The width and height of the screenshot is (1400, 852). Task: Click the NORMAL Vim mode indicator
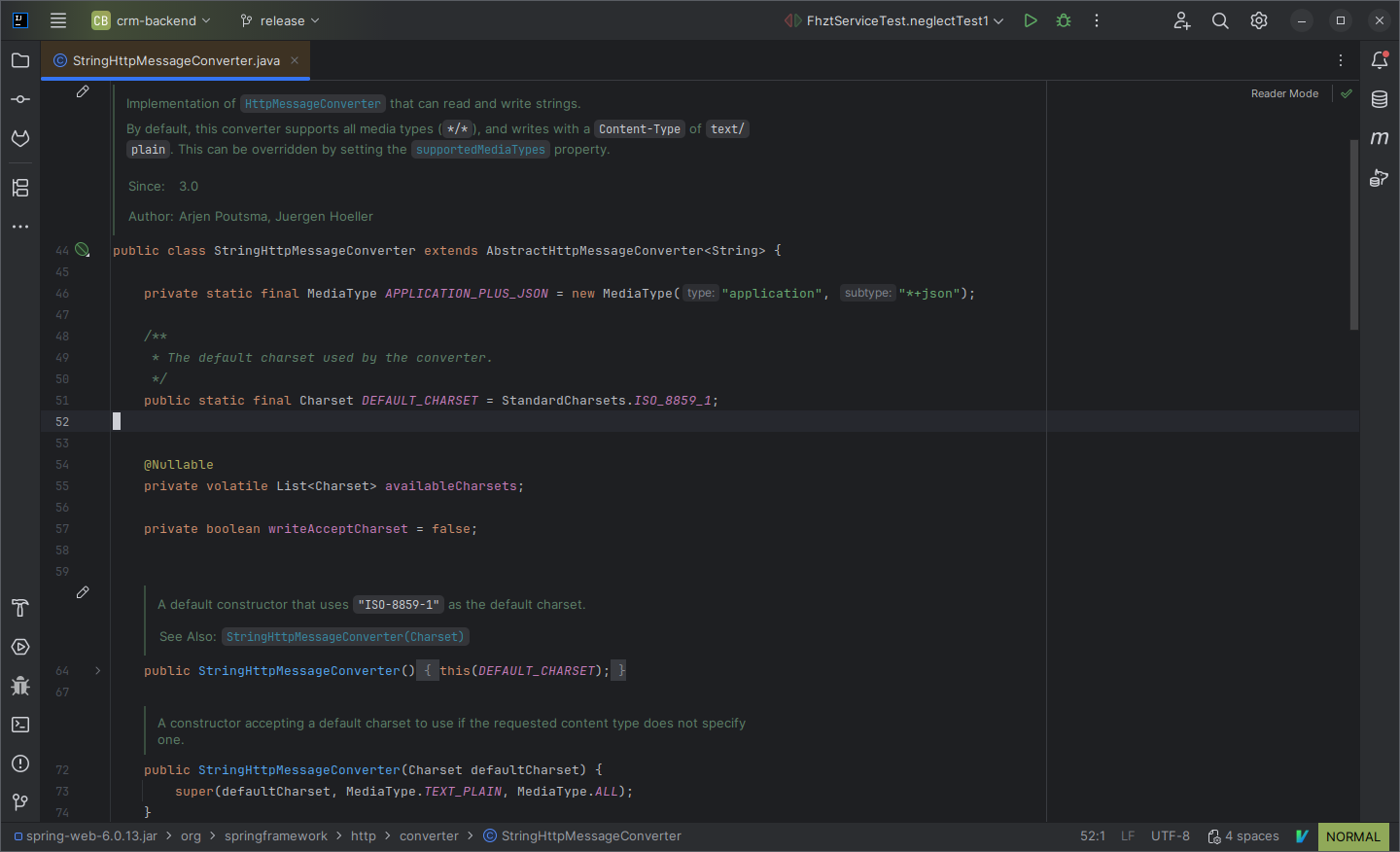coord(1352,836)
